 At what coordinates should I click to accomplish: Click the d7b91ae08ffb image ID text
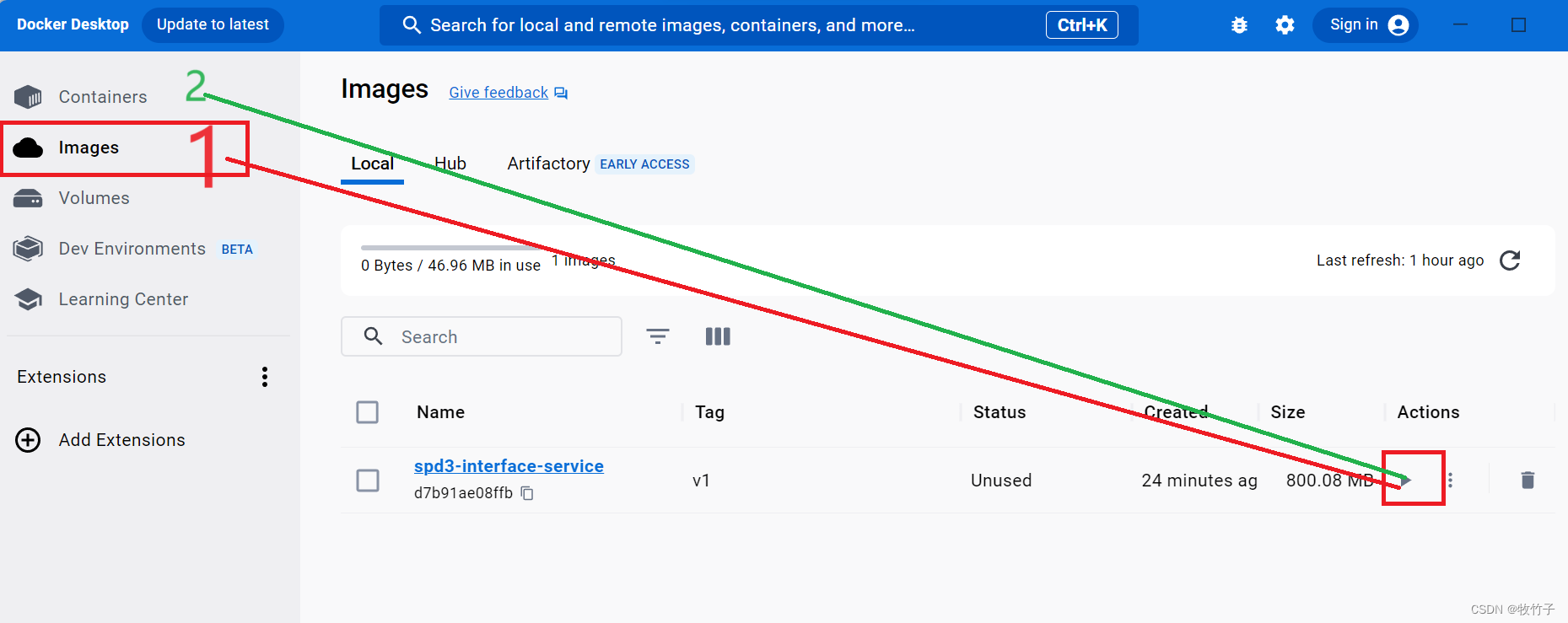pos(463,493)
